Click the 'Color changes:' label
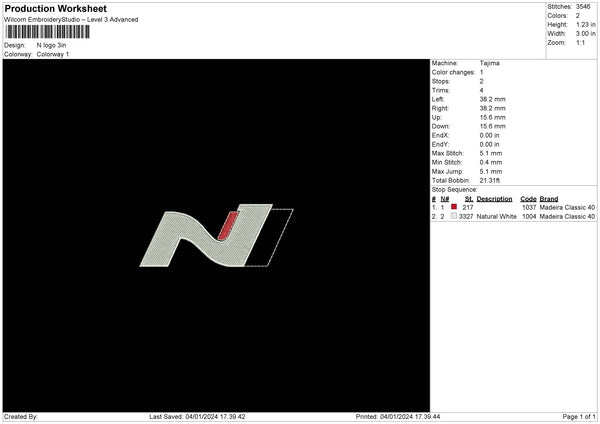The height and width of the screenshot is (424, 600). tap(453, 72)
